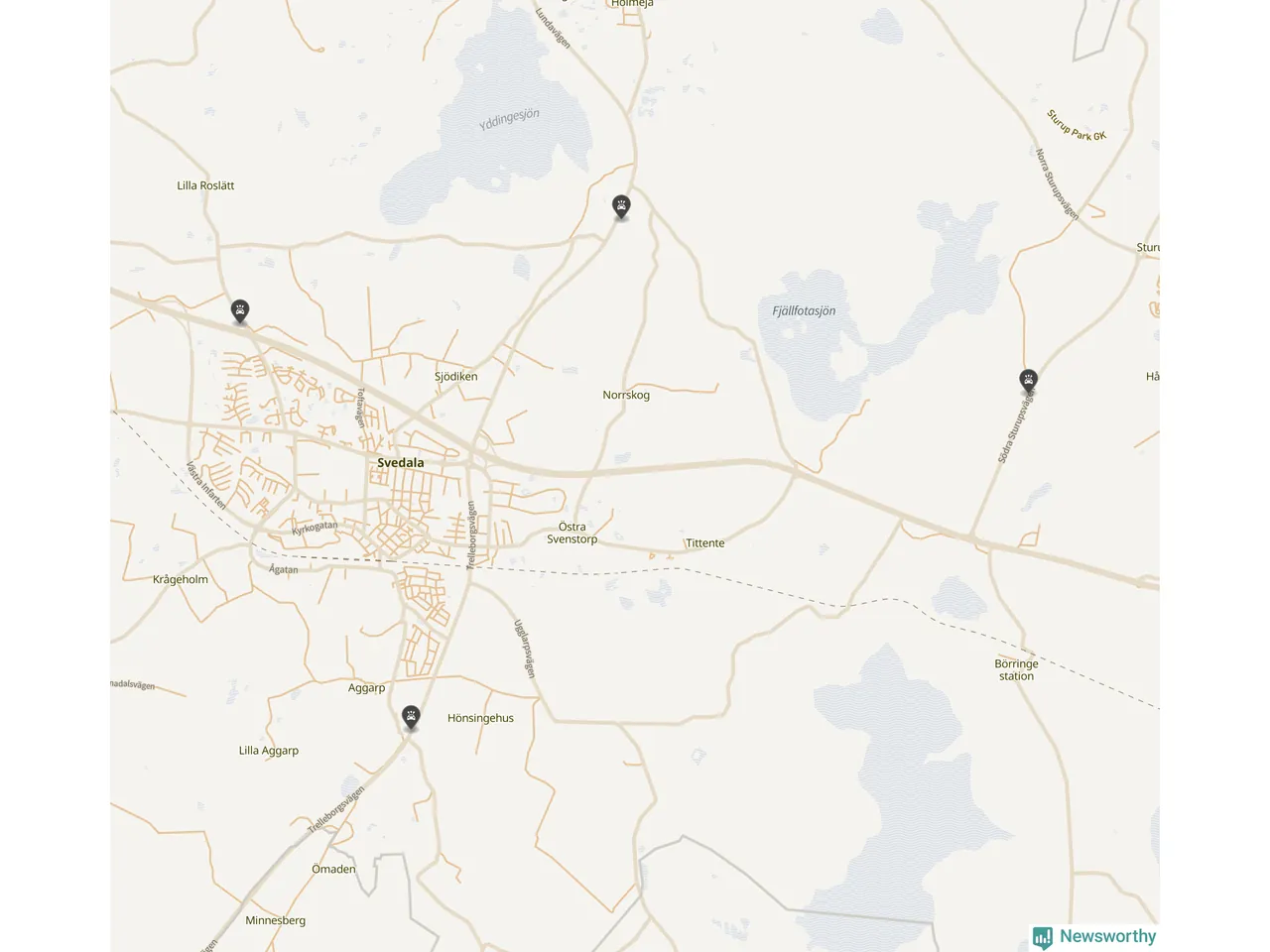Viewport: 1270px width, 952px height.
Task: Select the Sjödiken place label
Action: point(456,377)
